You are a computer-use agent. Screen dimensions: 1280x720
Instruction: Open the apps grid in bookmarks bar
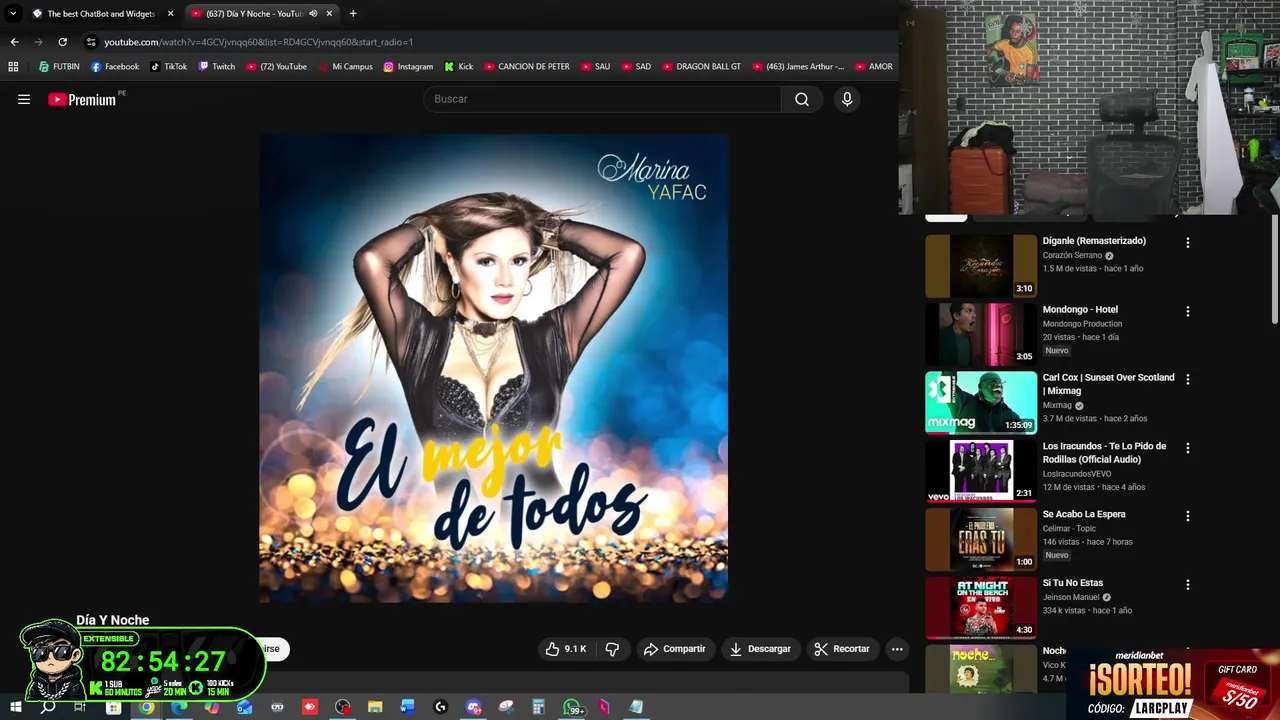[x=13, y=67]
